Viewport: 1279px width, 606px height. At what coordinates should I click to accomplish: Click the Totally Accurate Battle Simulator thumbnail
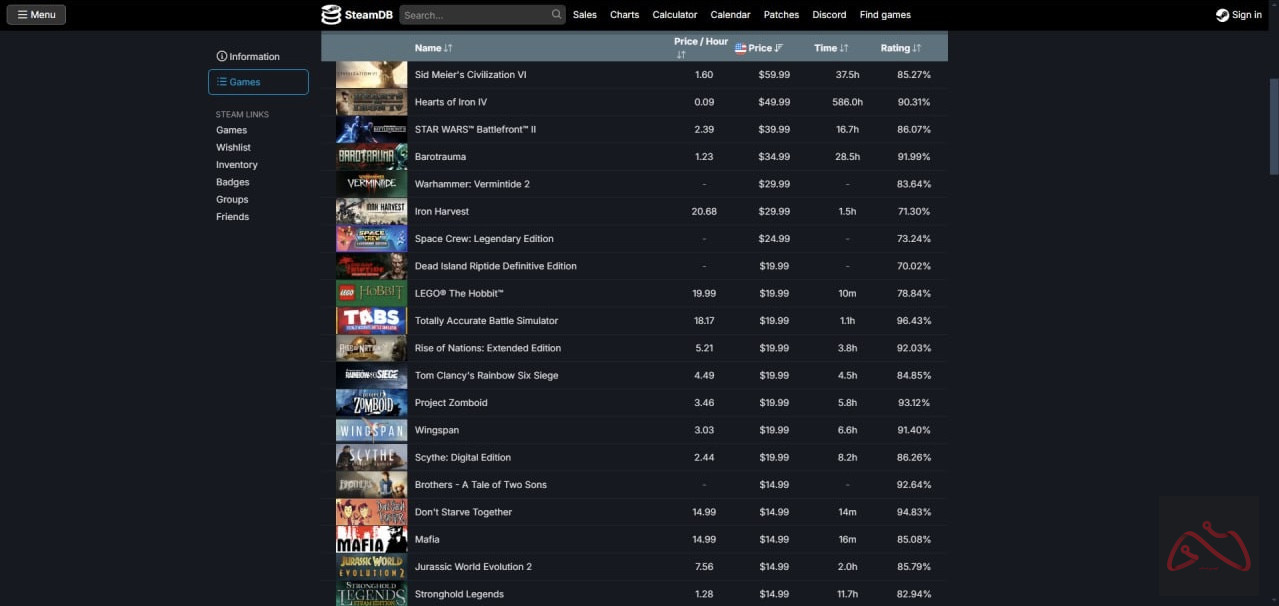click(x=371, y=321)
